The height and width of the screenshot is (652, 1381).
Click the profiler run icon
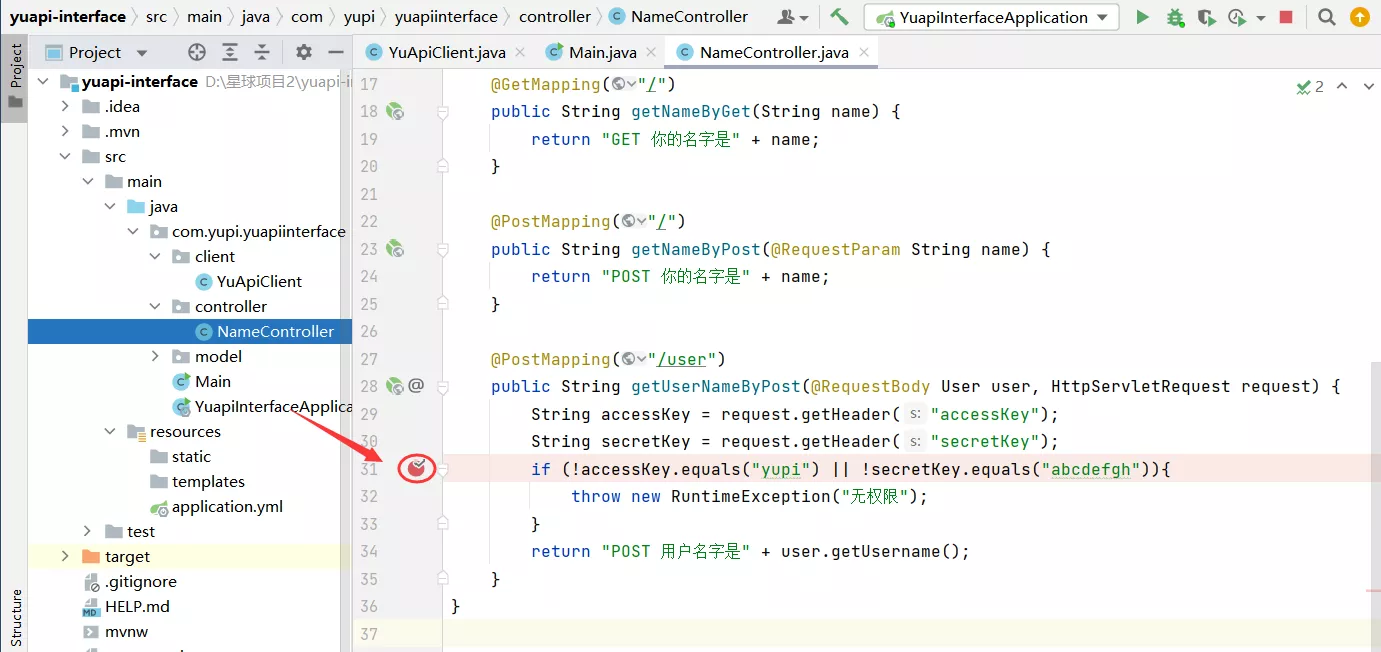click(x=1237, y=17)
